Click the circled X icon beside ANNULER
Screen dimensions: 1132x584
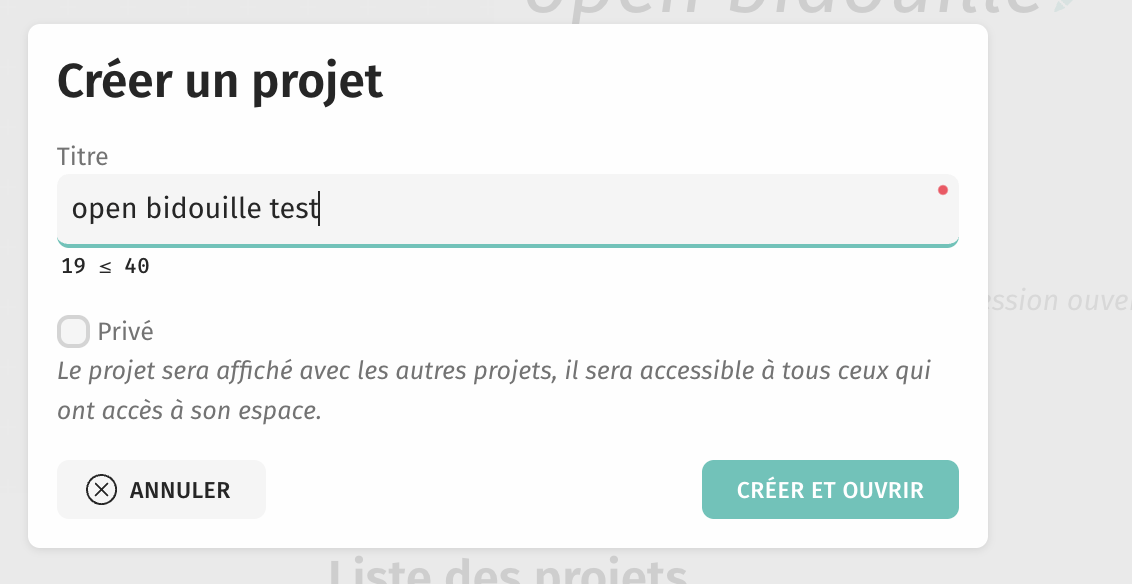tap(101, 490)
